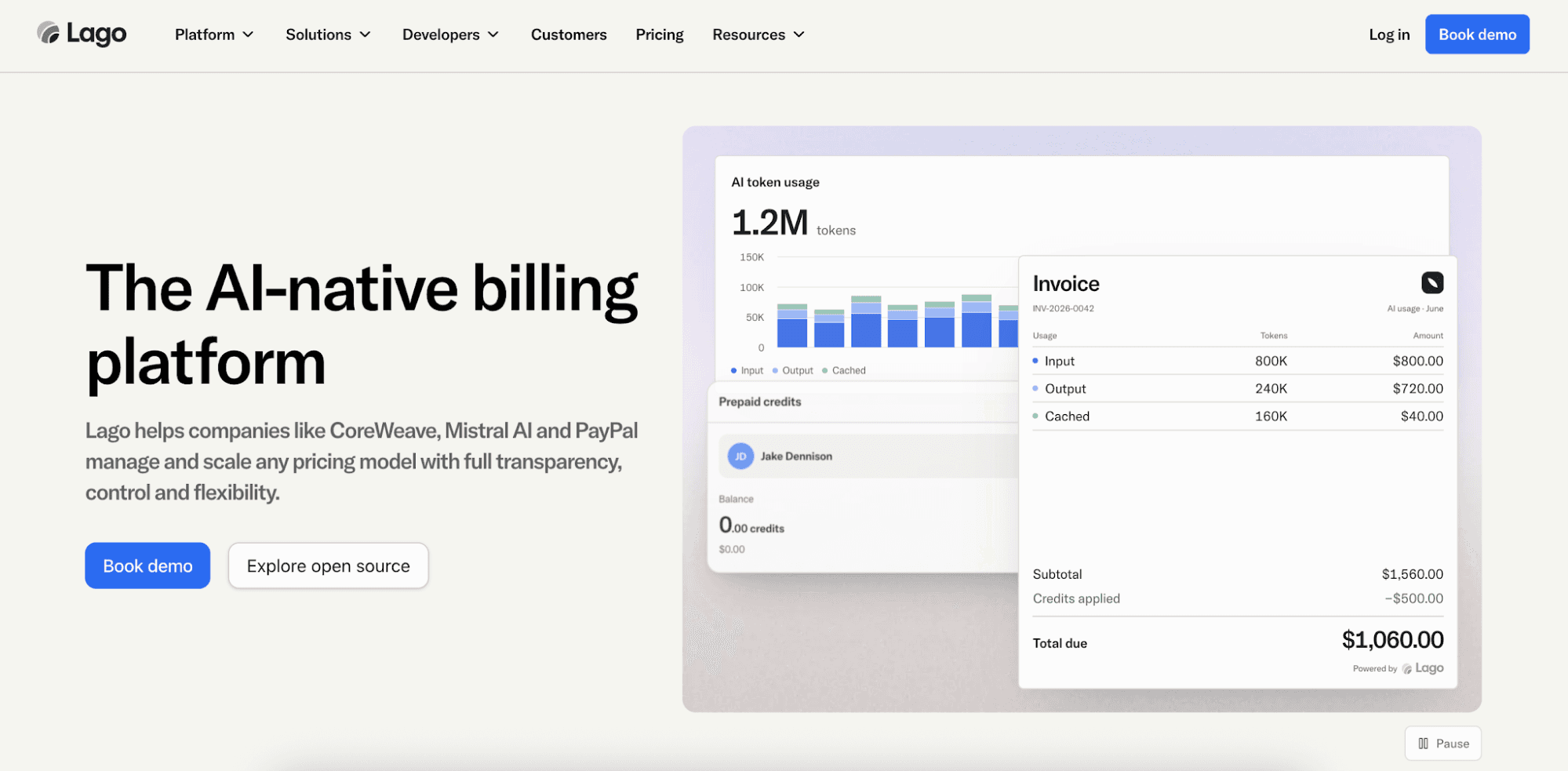Click the Jake Dennison name
This screenshot has height=771, width=1568.
(796, 456)
